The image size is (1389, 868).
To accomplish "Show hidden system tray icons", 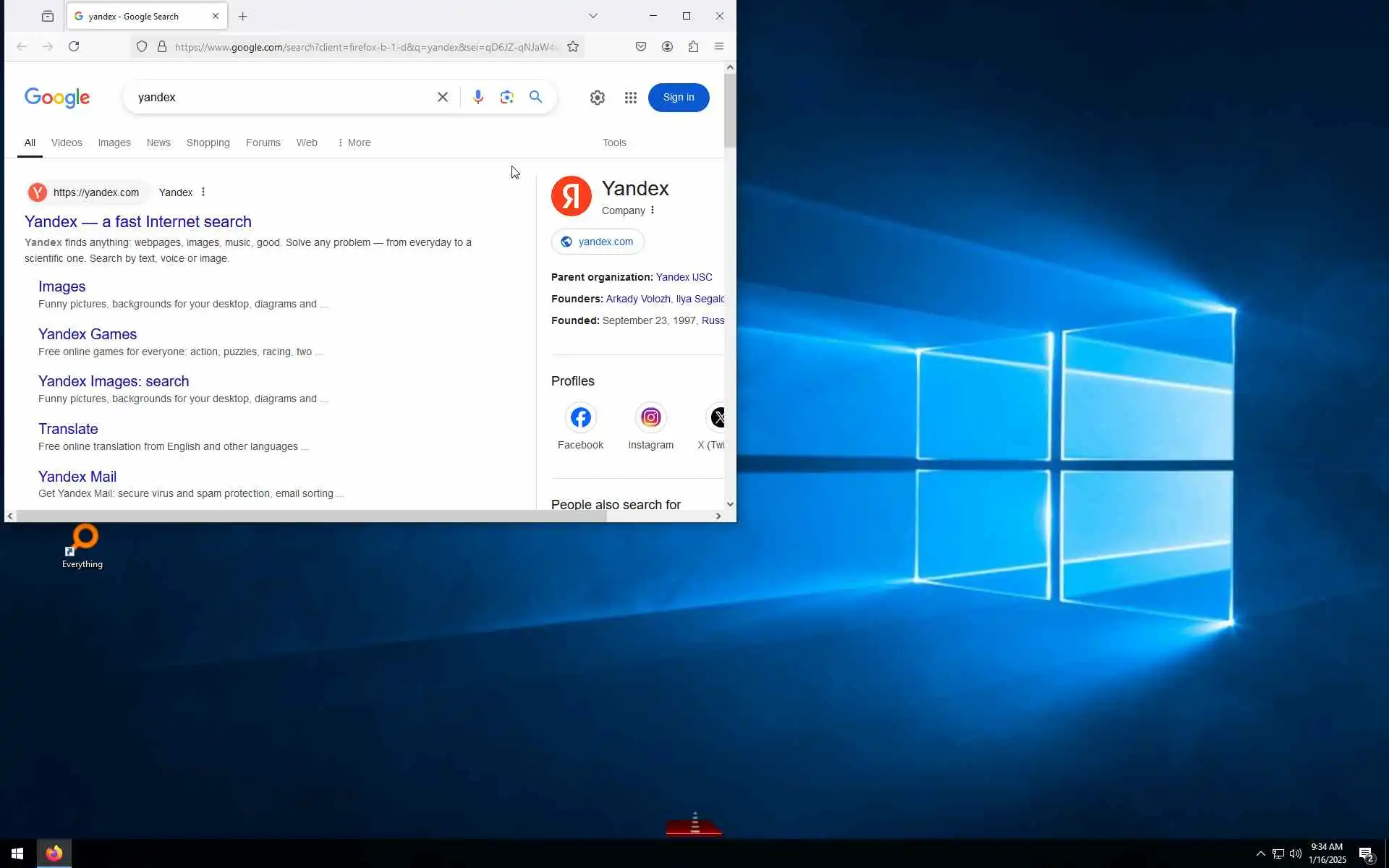I will tap(1260, 854).
